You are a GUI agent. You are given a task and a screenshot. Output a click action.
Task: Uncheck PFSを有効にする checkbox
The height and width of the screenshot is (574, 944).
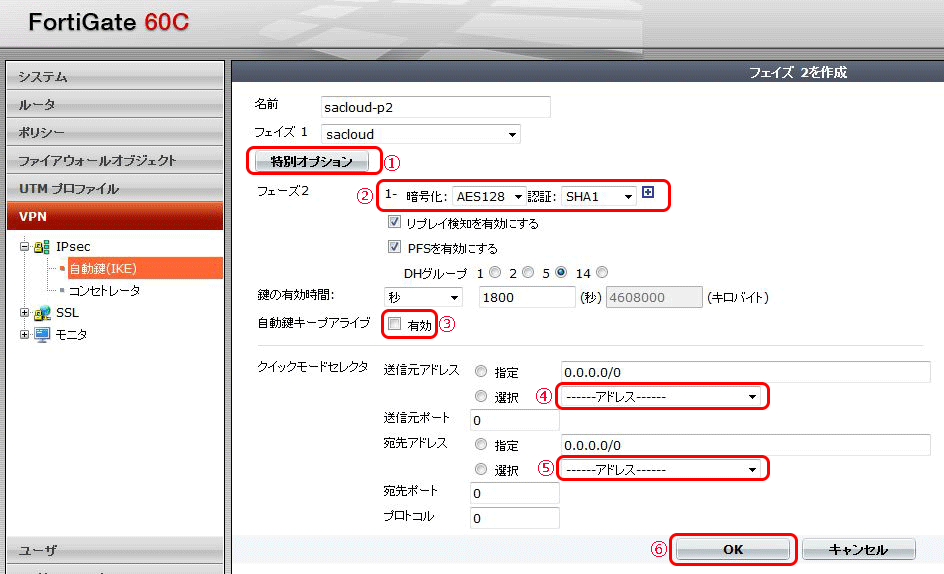click(394, 248)
